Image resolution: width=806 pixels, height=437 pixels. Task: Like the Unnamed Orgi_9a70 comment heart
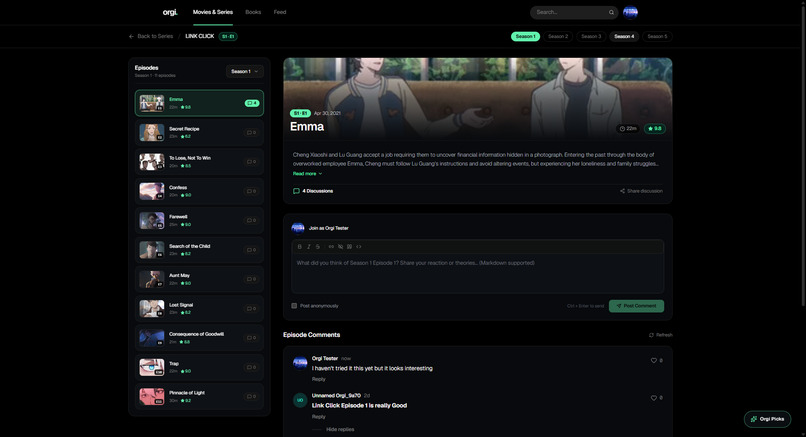(654, 398)
